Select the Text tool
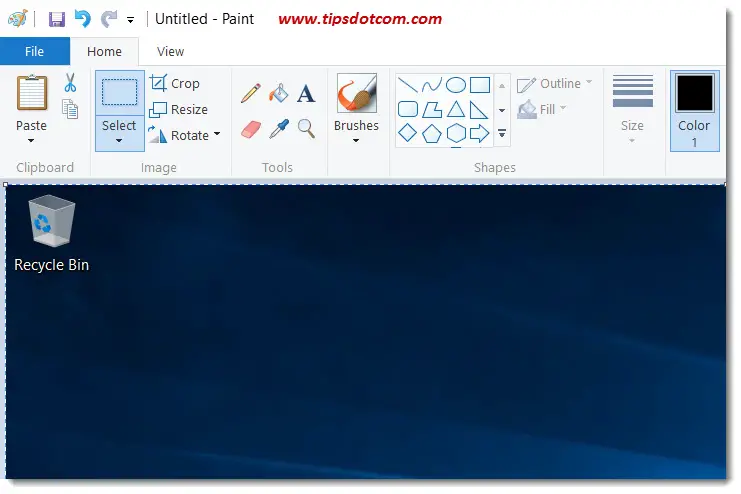The width and height of the screenshot is (741, 494). [306, 93]
